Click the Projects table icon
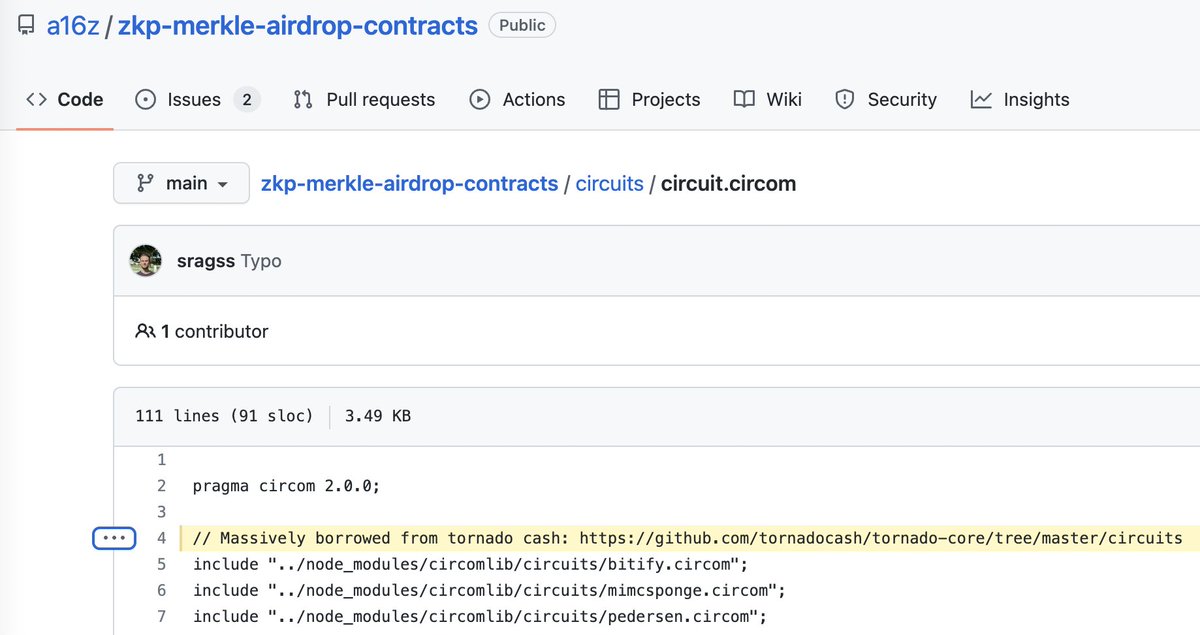Image resolution: width=1200 pixels, height=635 pixels. pyautogui.click(x=609, y=99)
